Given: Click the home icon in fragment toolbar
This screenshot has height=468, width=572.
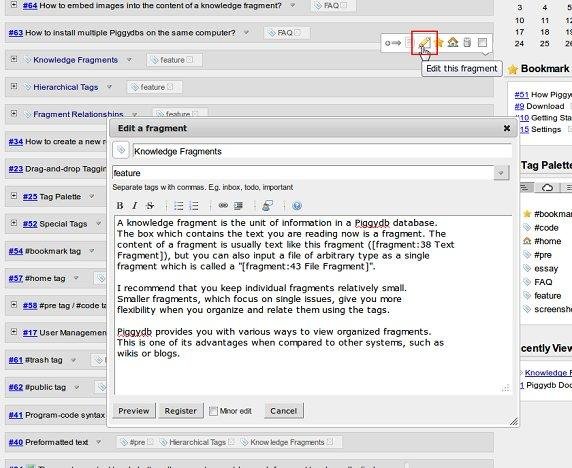Looking at the screenshot, I should [453, 42].
